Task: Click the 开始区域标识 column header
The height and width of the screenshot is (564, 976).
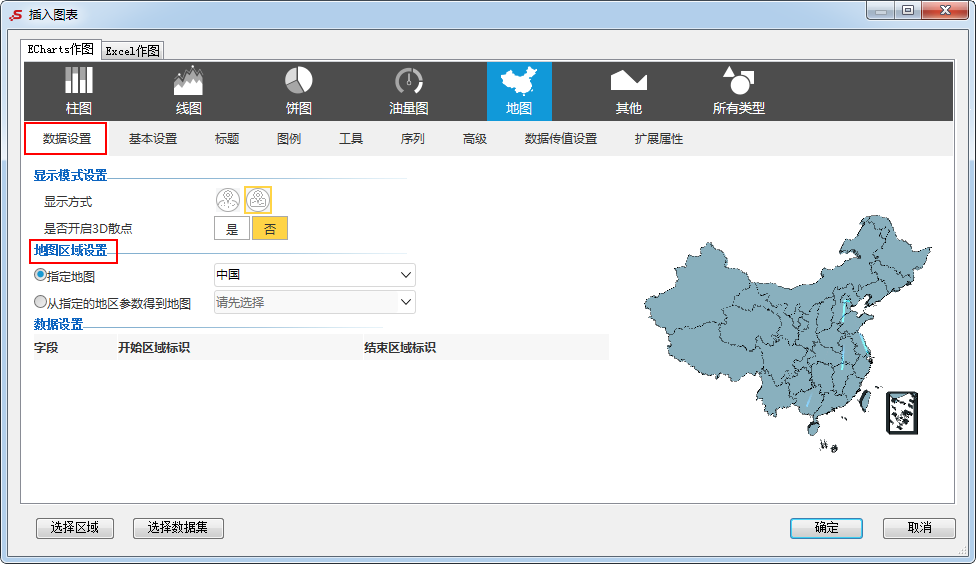Action: (x=154, y=347)
